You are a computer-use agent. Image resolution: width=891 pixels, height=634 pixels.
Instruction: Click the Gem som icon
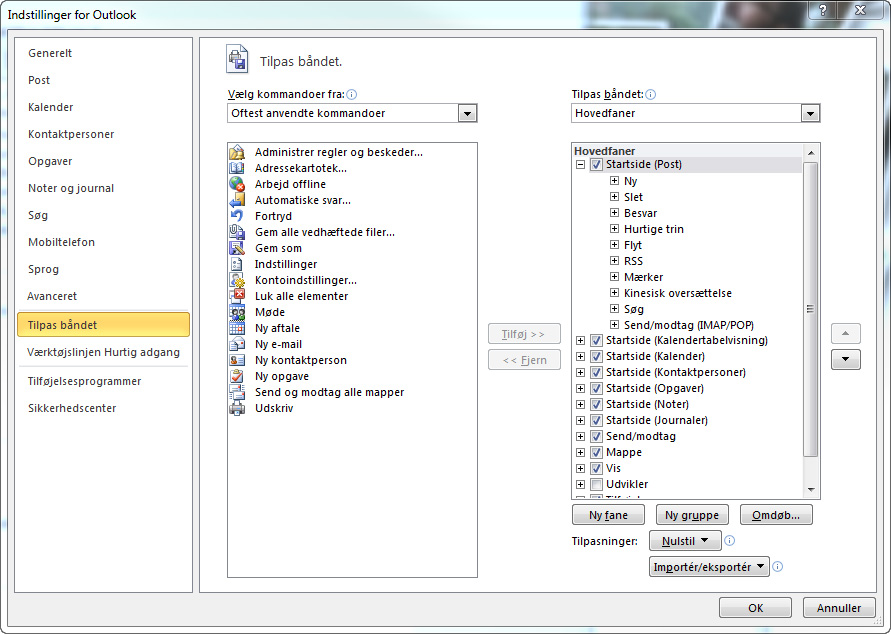click(x=237, y=248)
